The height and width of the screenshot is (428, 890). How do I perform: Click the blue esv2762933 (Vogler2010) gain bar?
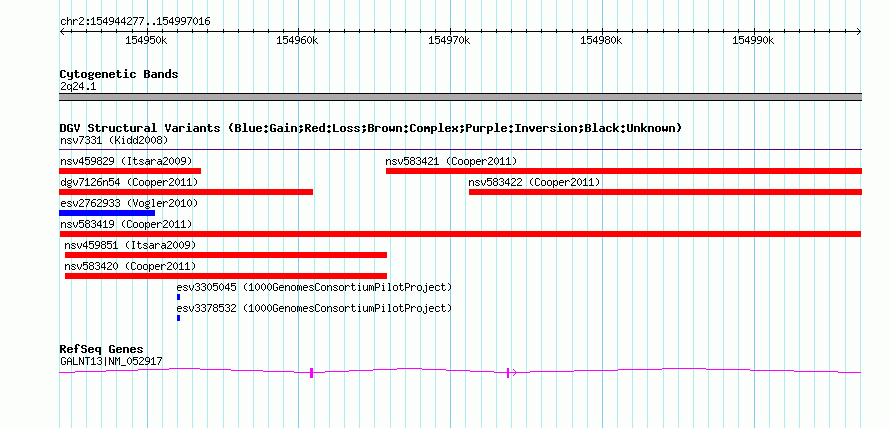(107, 213)
